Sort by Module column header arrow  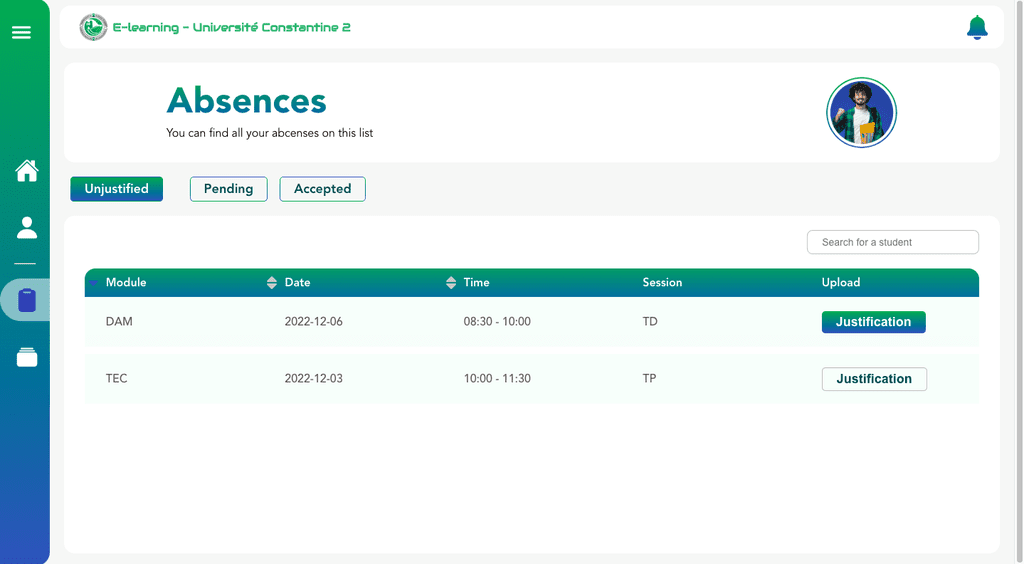(x=93, y=283)
